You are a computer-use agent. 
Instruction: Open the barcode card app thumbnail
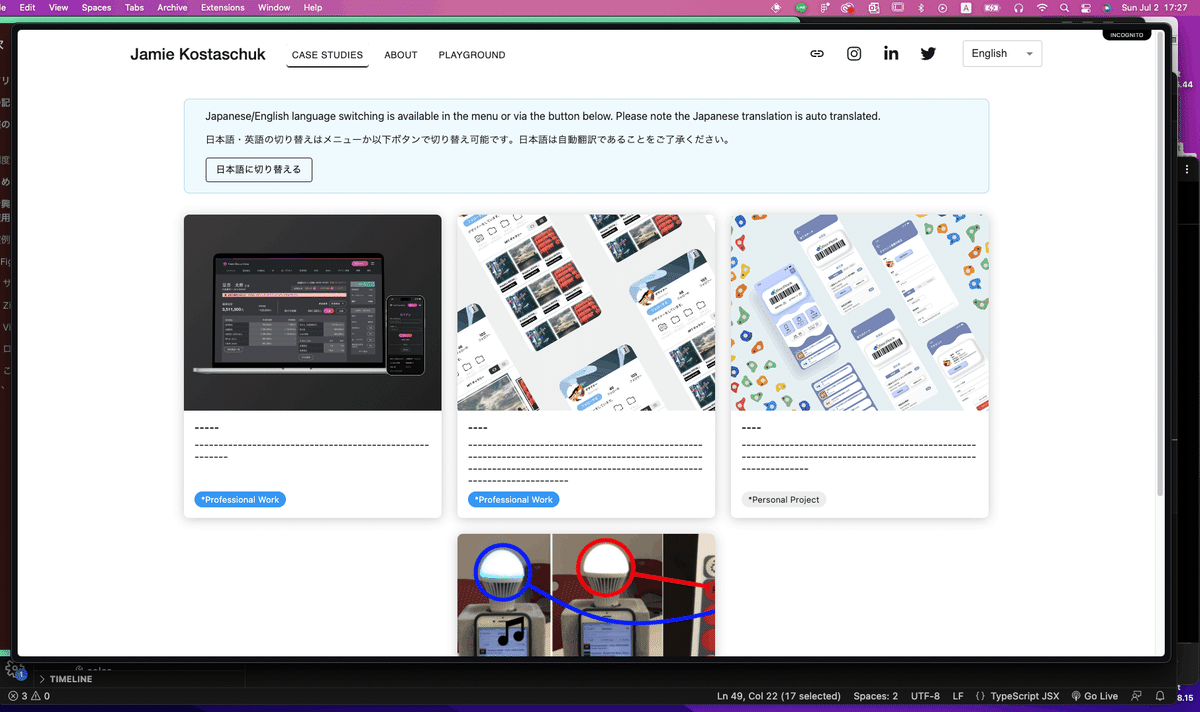[x=860, y=312]
